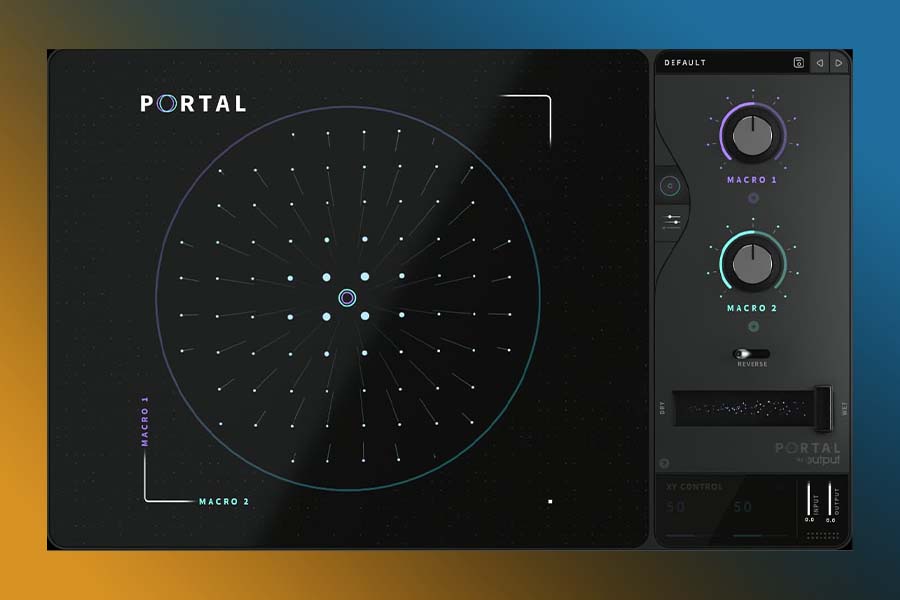This screenshot has width=900, height=600.
Task: Click the small assign dot below Macro 2
Action: pos(754,327)
